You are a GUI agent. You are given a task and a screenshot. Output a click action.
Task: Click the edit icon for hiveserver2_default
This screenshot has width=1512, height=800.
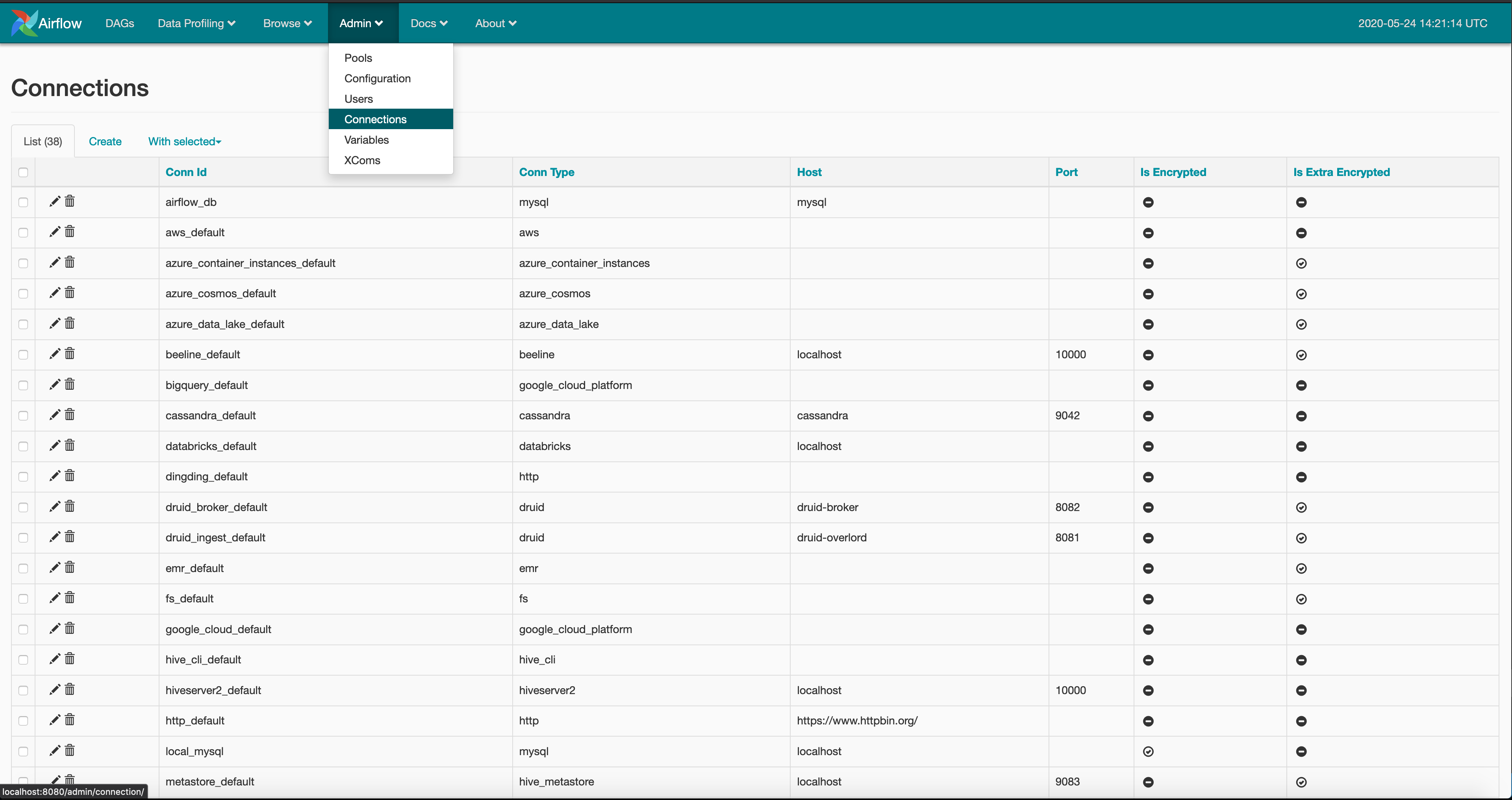[x=54, y=690]
